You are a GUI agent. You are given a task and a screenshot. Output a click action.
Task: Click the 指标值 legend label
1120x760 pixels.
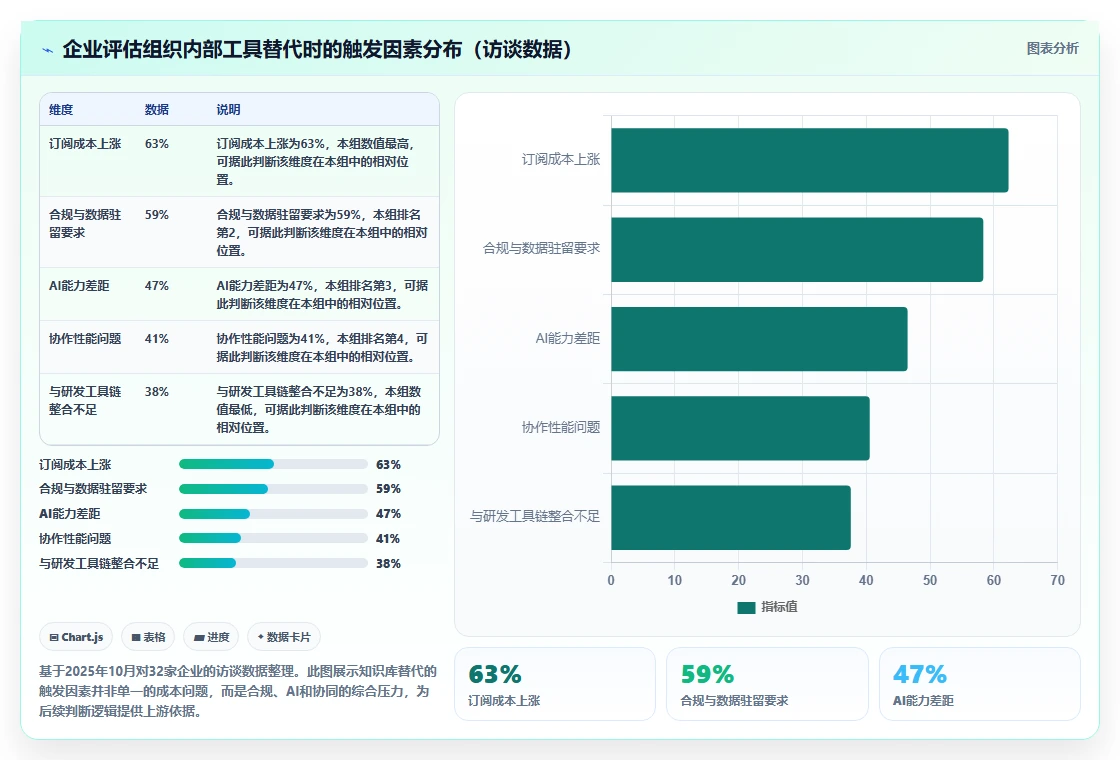(x=779, y=607)
